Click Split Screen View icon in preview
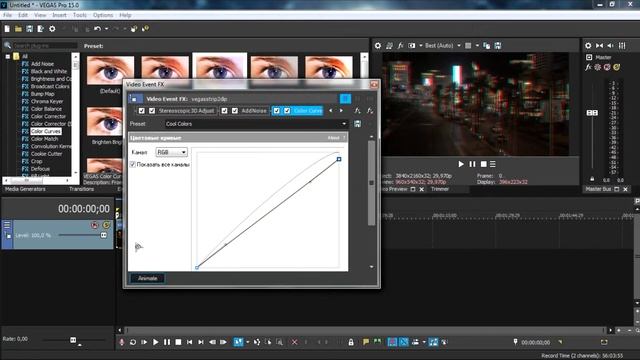This screenshot has width=640, height=360. pos(411,46)
